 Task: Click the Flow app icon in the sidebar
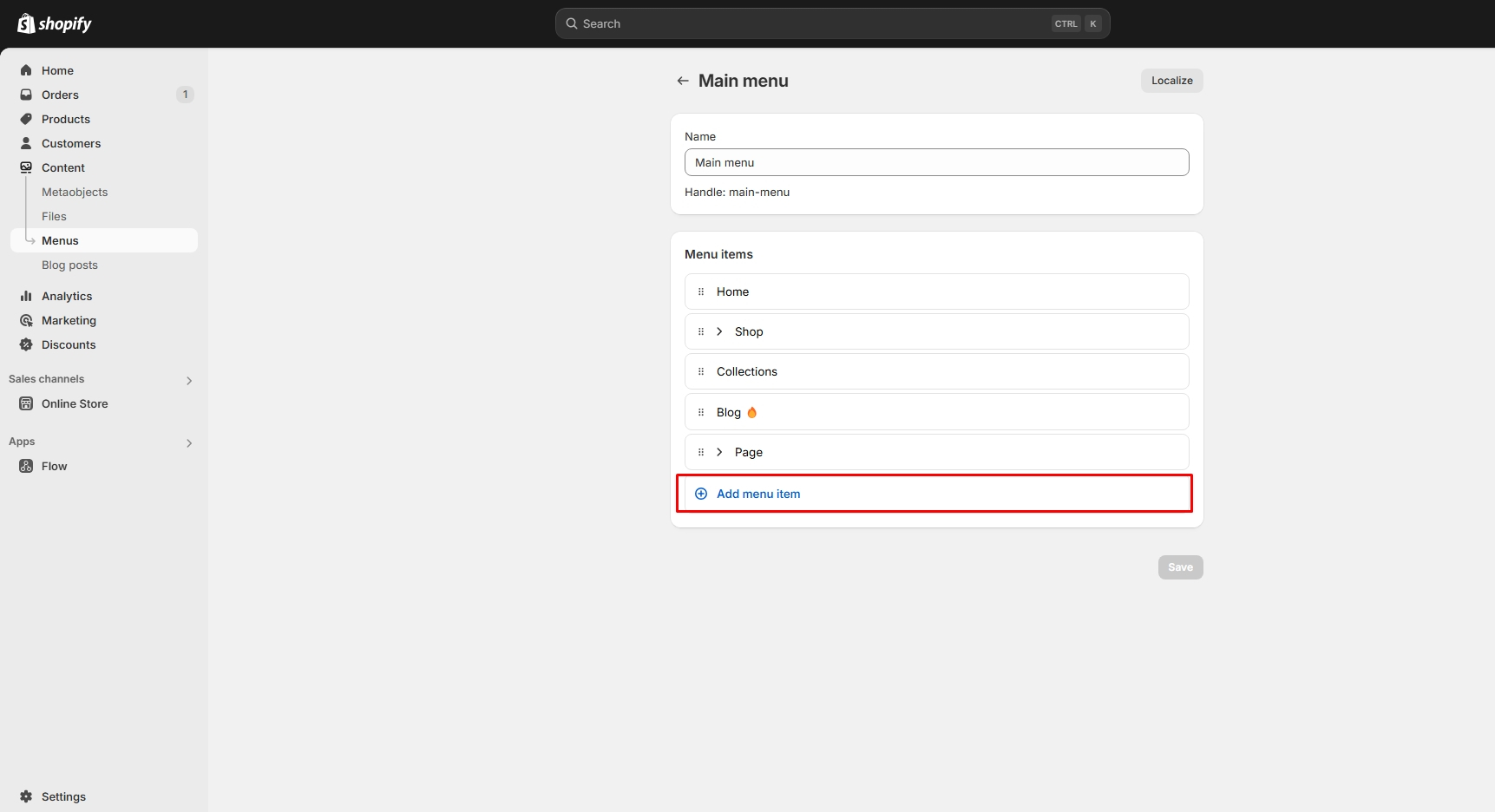[26, 466]
